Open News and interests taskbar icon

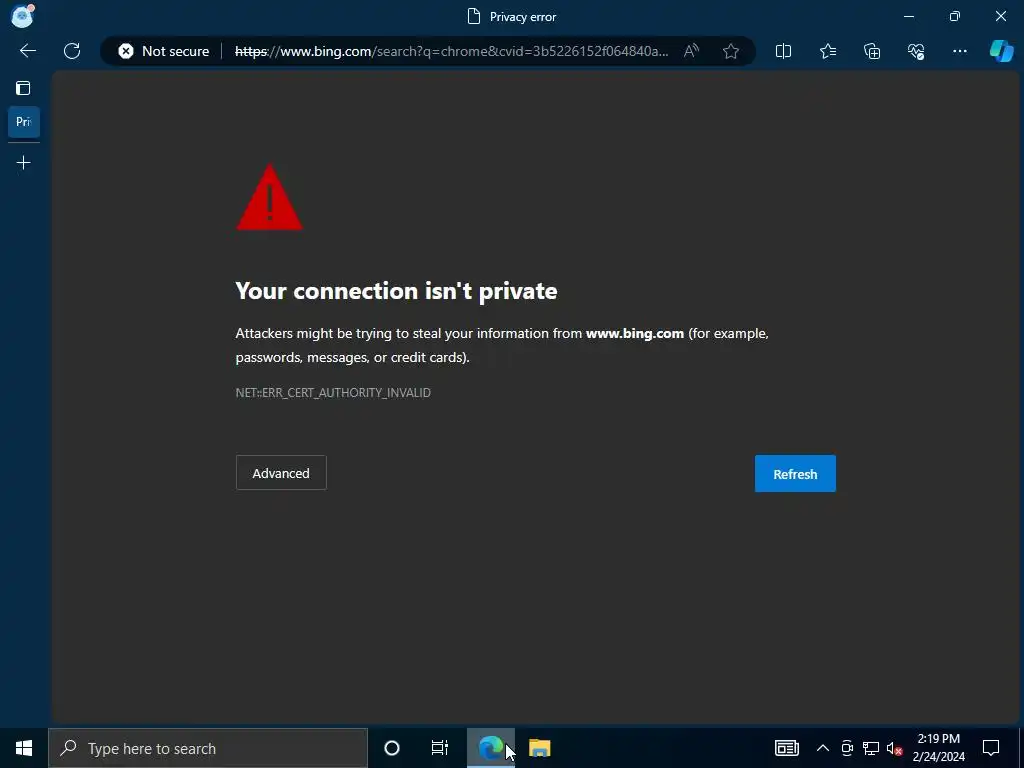tap(786, 748)
